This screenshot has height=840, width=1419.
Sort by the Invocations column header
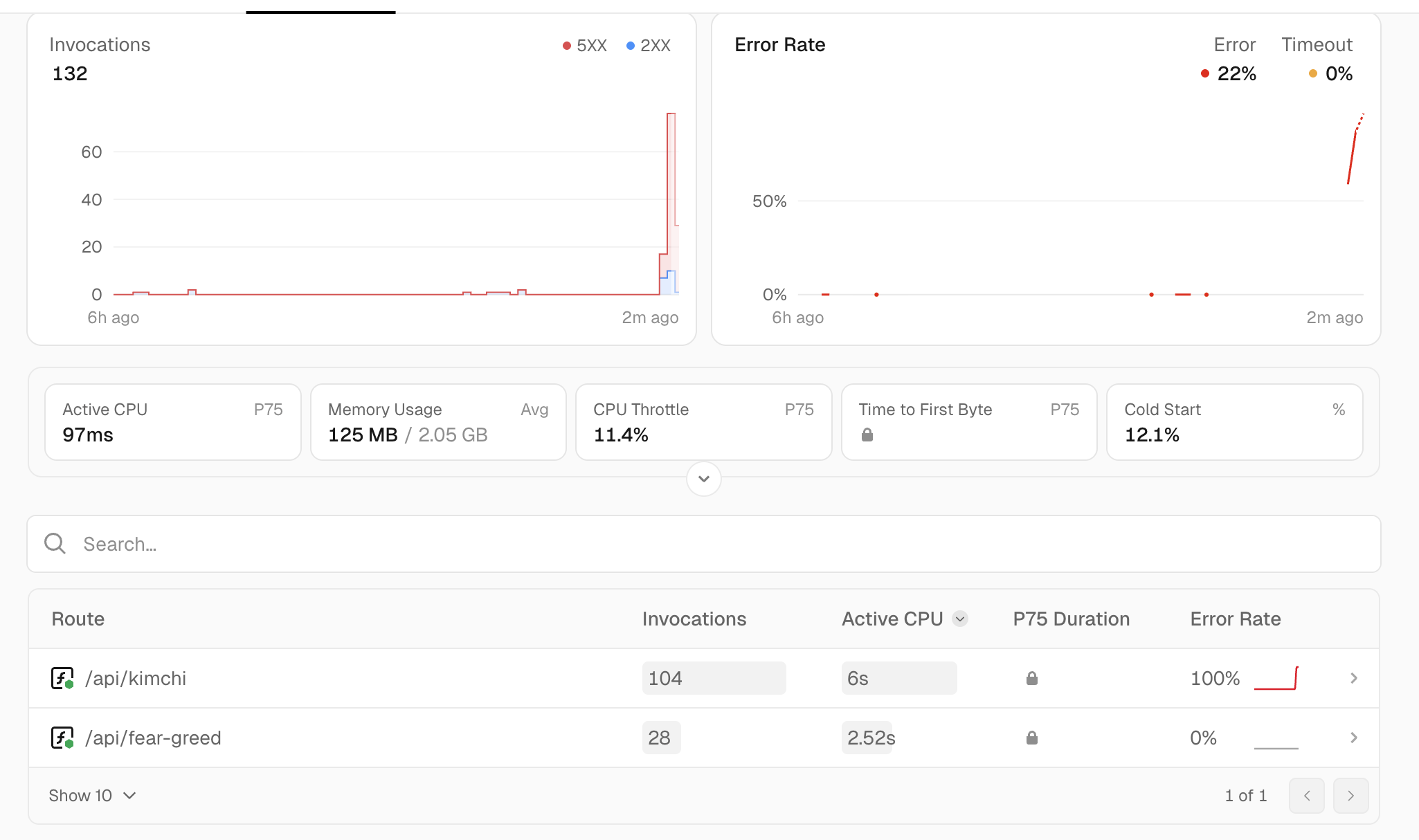pyautogui.click(x=694, y=619)
